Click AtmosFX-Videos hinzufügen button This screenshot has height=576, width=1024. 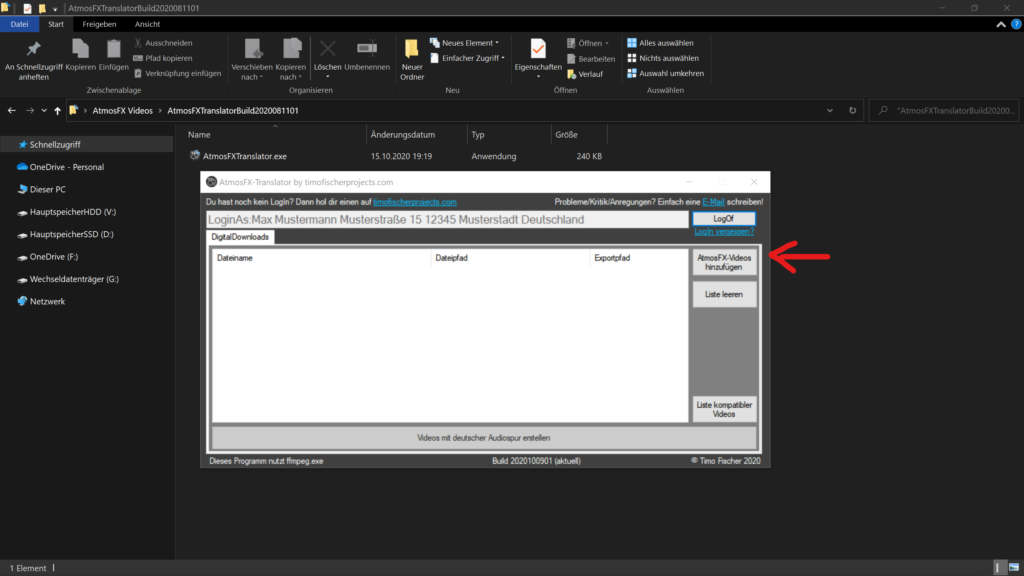point(724,263)
